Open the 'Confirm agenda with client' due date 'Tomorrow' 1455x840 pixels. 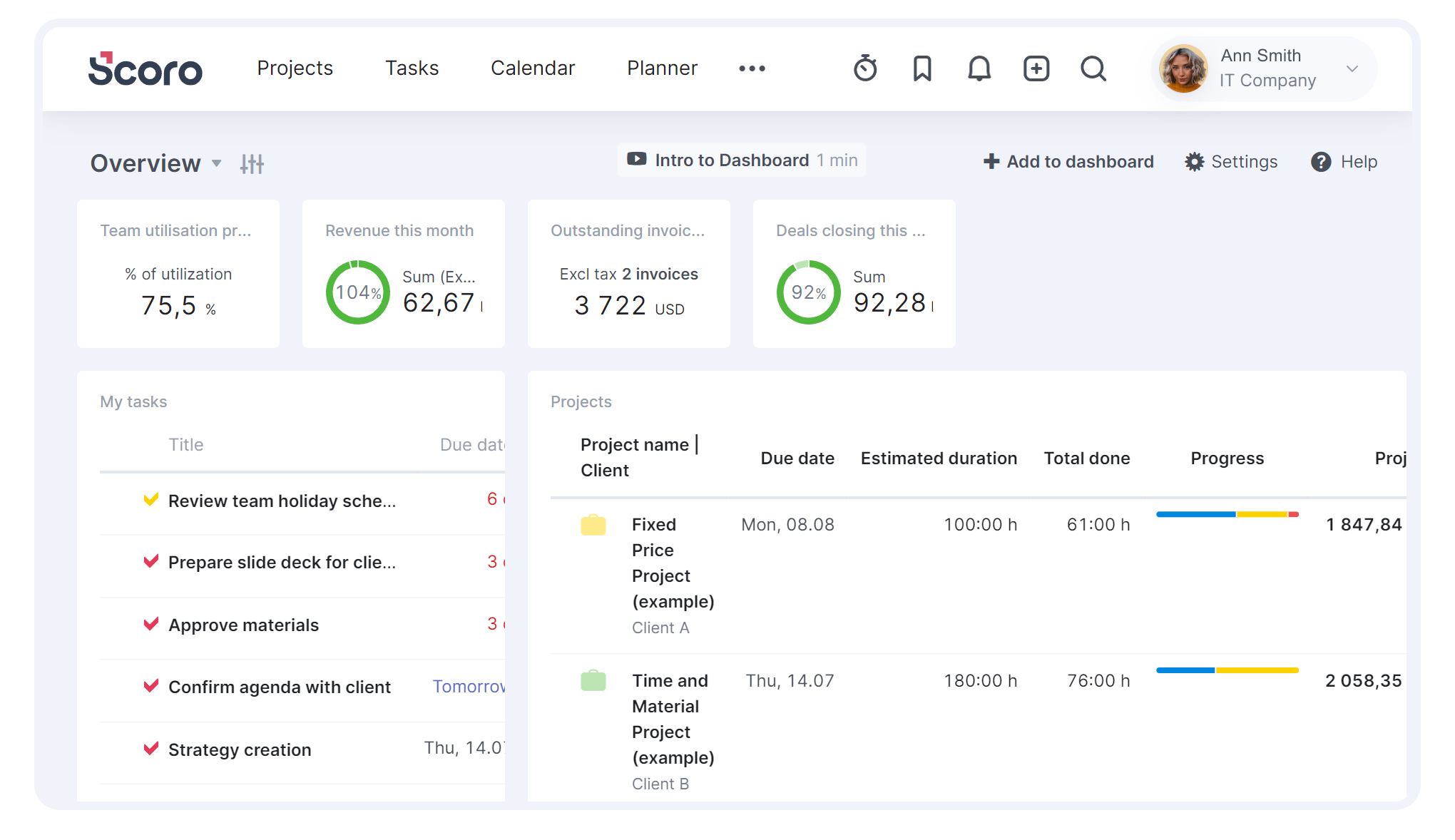click(470, 686)
